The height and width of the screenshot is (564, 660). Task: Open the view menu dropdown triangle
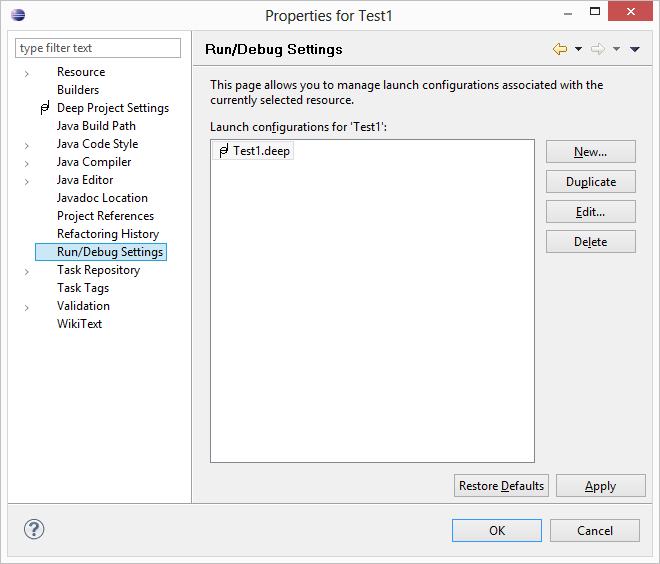(x=635, y=49)
